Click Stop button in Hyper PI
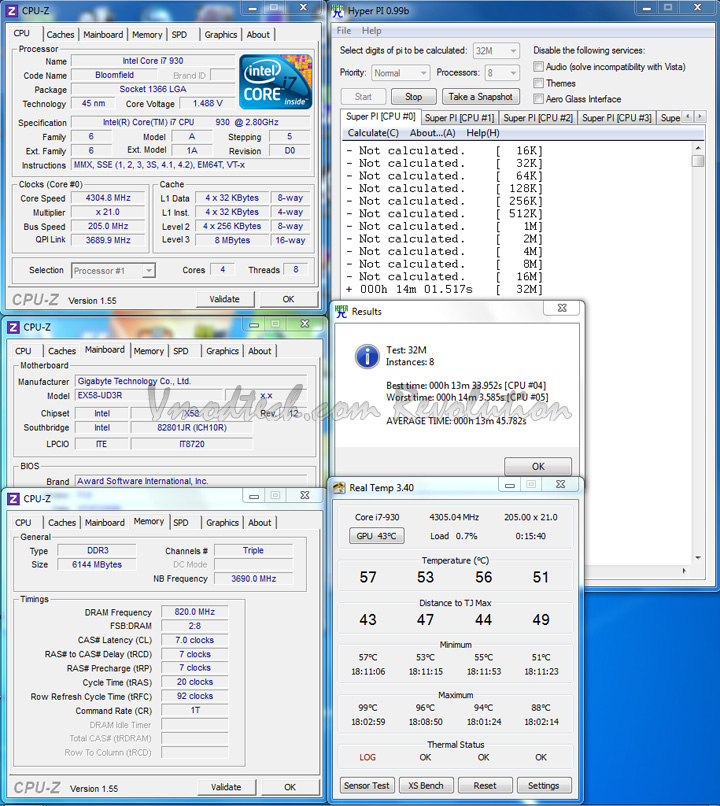Viewport: 720px width, 806px height. tap(413, 97)
